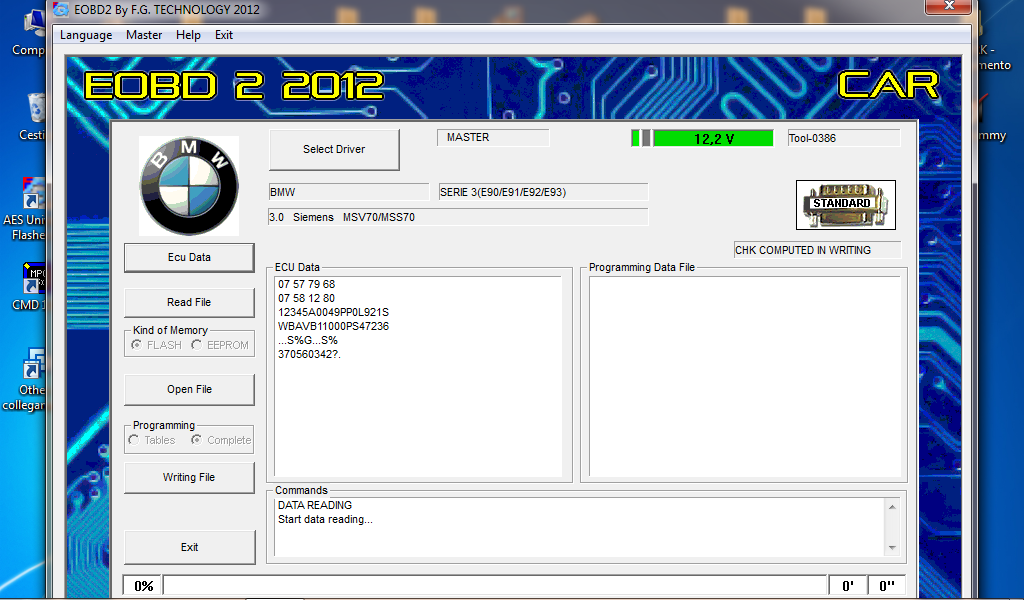
Task: Select the FLASH memory radio button
Action: [x=136, y=345]
